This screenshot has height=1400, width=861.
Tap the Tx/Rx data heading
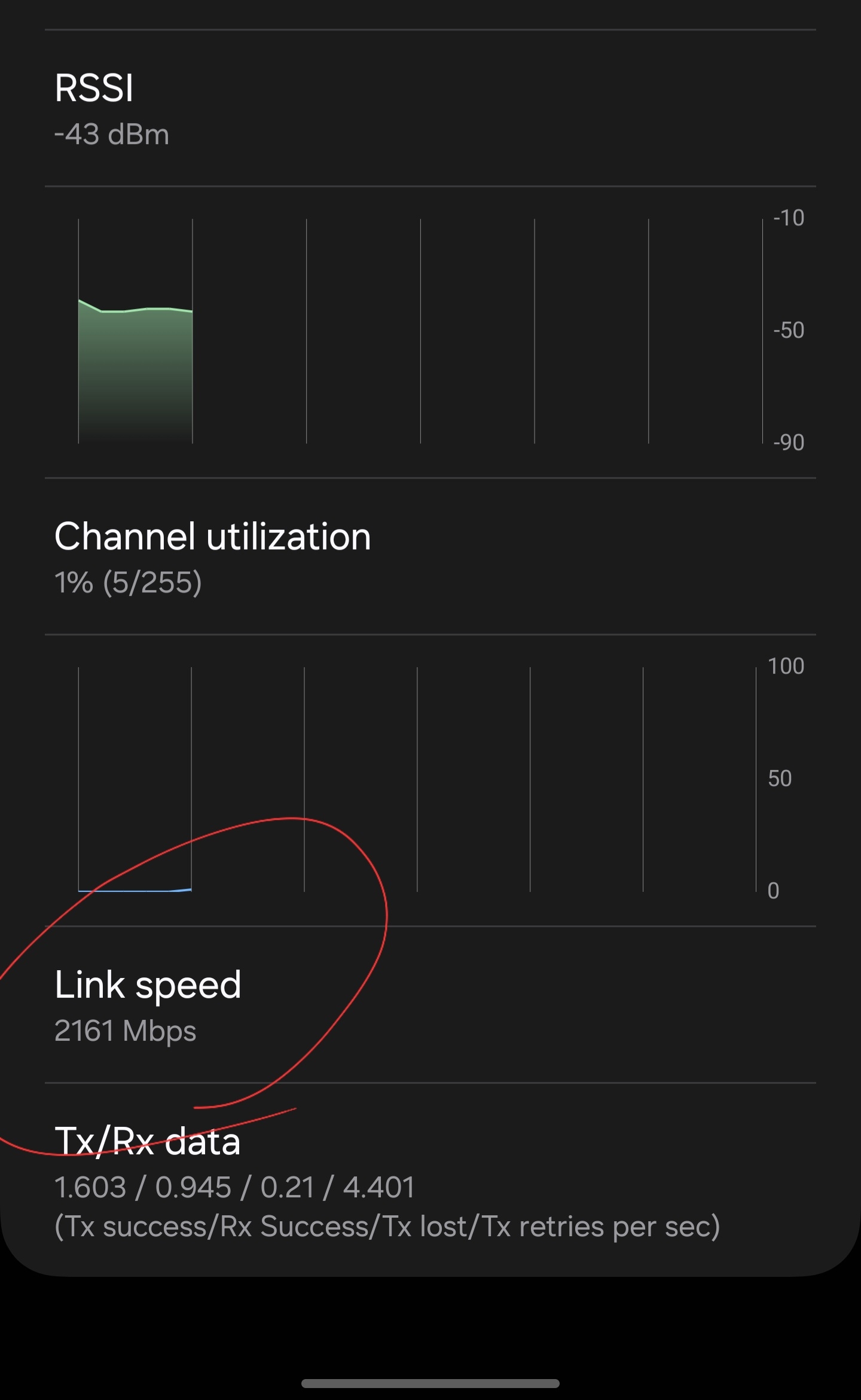point(148,1141)
